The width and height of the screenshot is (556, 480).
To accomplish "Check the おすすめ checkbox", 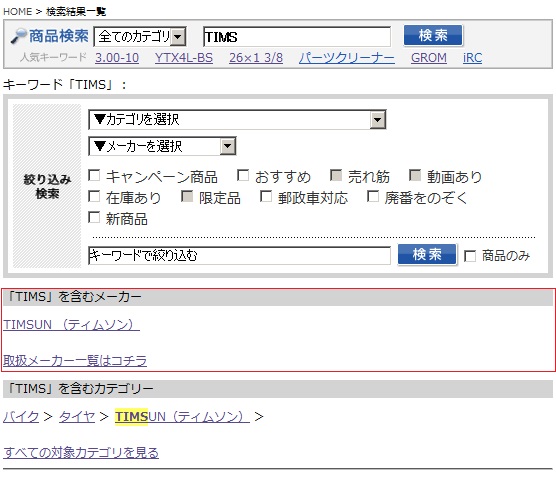I will pos(243,175).
